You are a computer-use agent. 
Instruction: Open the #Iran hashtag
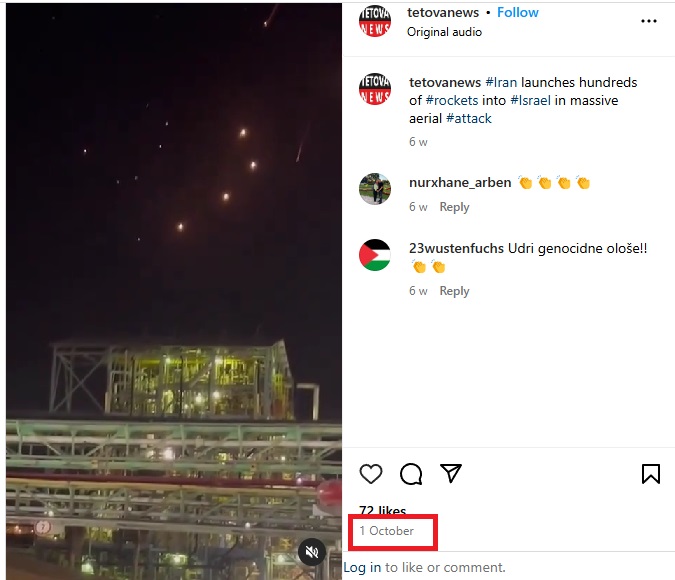coord(503,82)
